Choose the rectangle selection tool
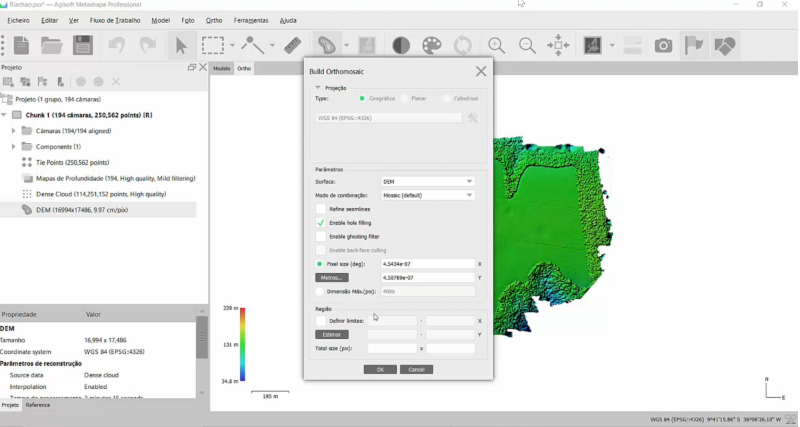800x427 pixels. click(x=213, y=45)
